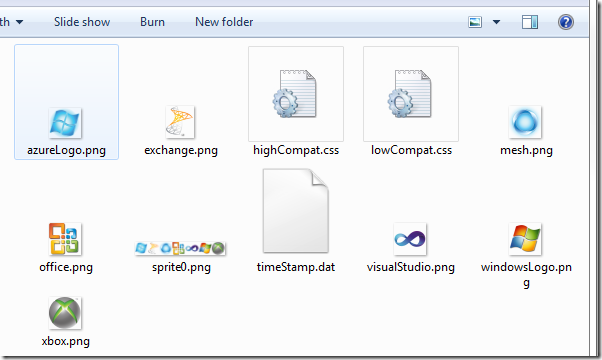Click the mesh.png file name
Image resolution: width=602 pixels, height=360 pixels.
(x=526, y=150)
